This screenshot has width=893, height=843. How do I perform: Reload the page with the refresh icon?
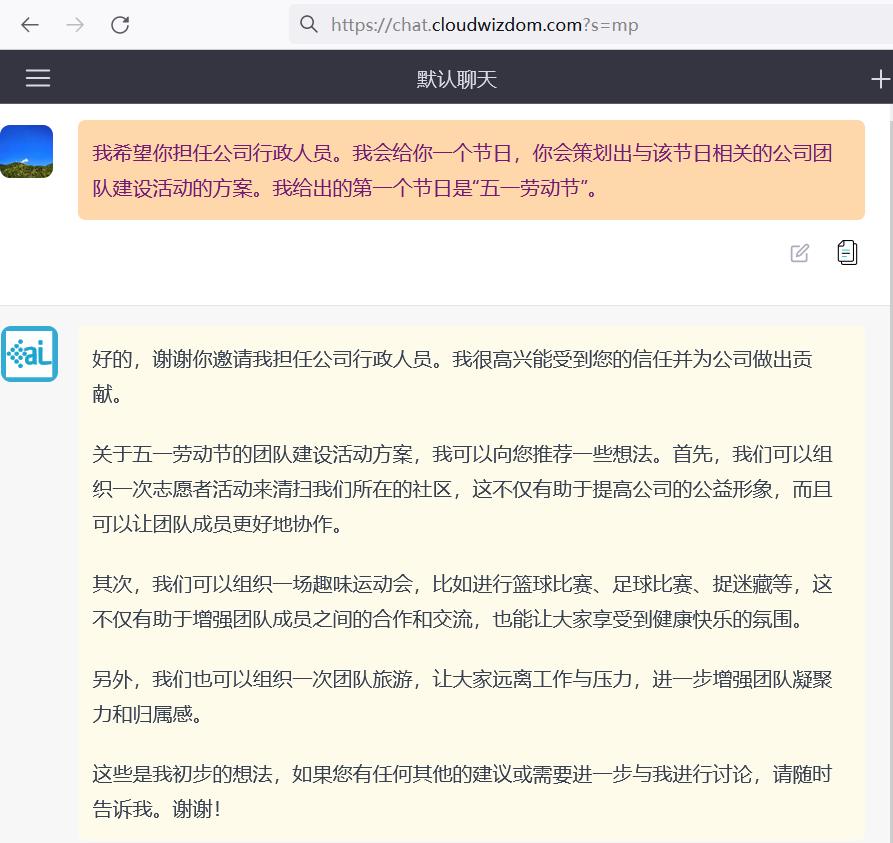click(120, 25)
